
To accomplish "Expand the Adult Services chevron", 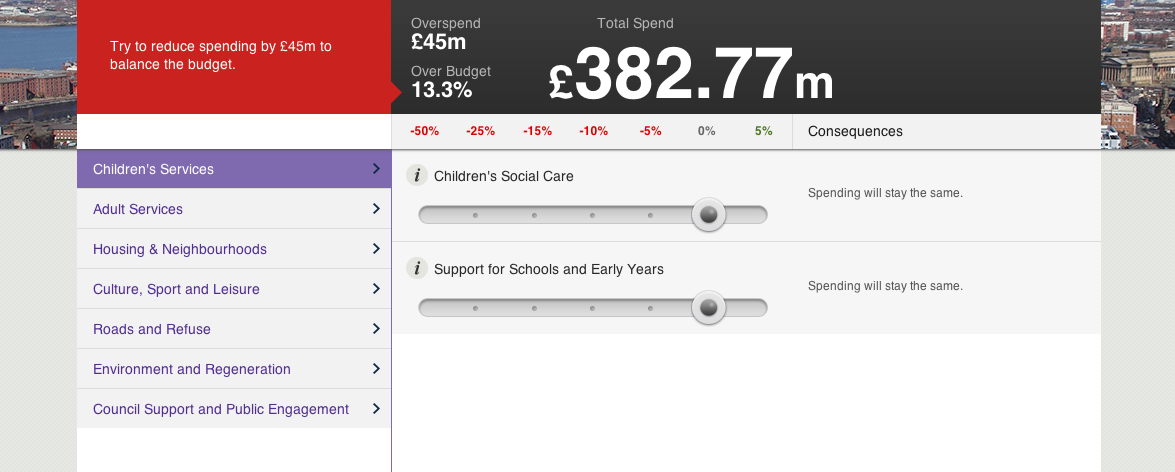I will (x=376, y=209).
